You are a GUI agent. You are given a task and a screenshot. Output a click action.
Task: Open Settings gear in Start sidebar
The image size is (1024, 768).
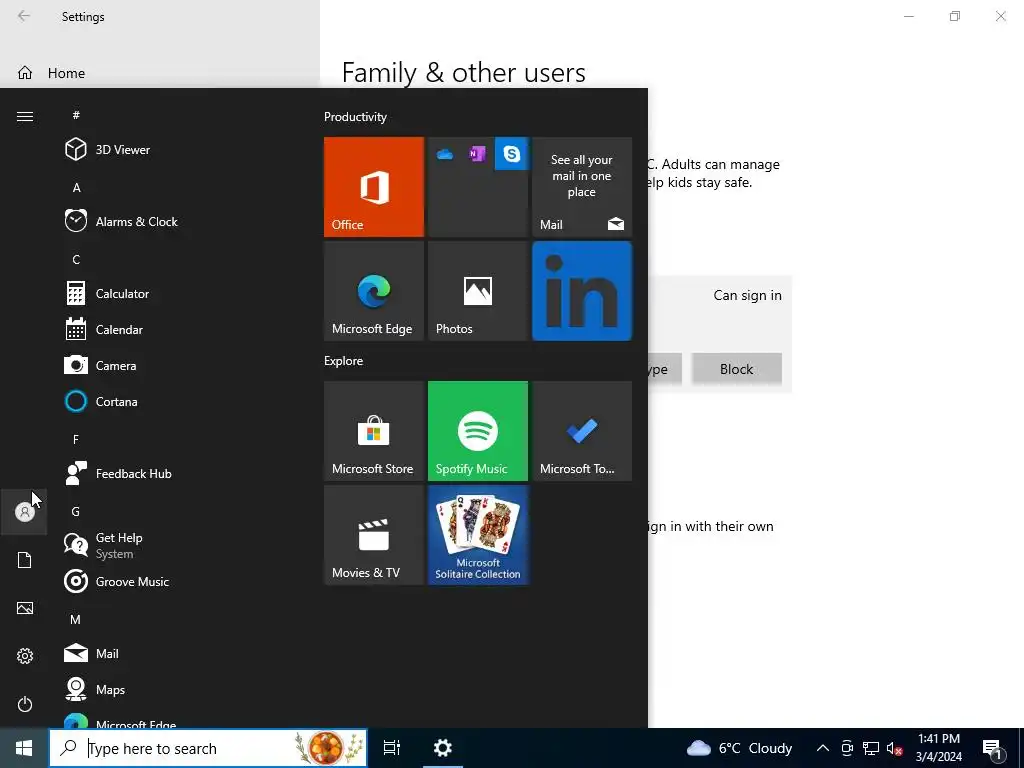tap(25, 656)
